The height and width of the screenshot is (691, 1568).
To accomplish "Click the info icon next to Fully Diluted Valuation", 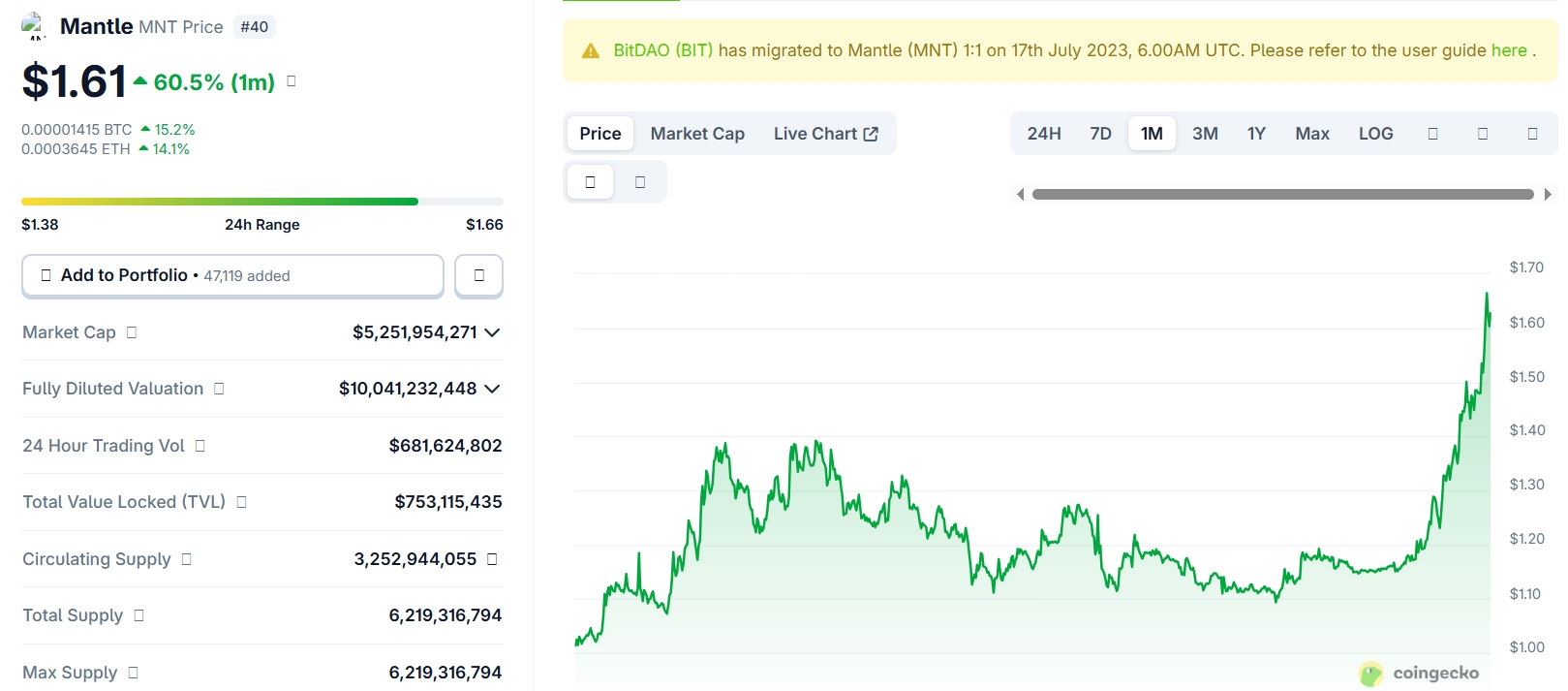I will [219, 389].
